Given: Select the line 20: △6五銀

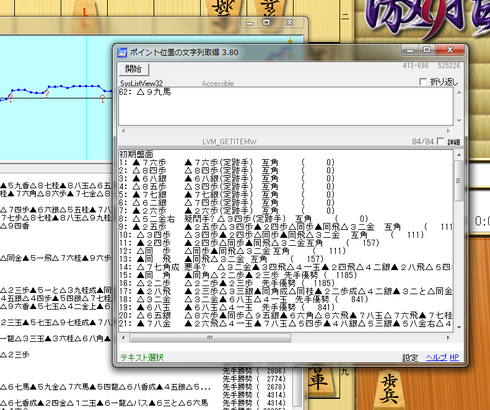Looking at the screenshot, I should point(286,315).
